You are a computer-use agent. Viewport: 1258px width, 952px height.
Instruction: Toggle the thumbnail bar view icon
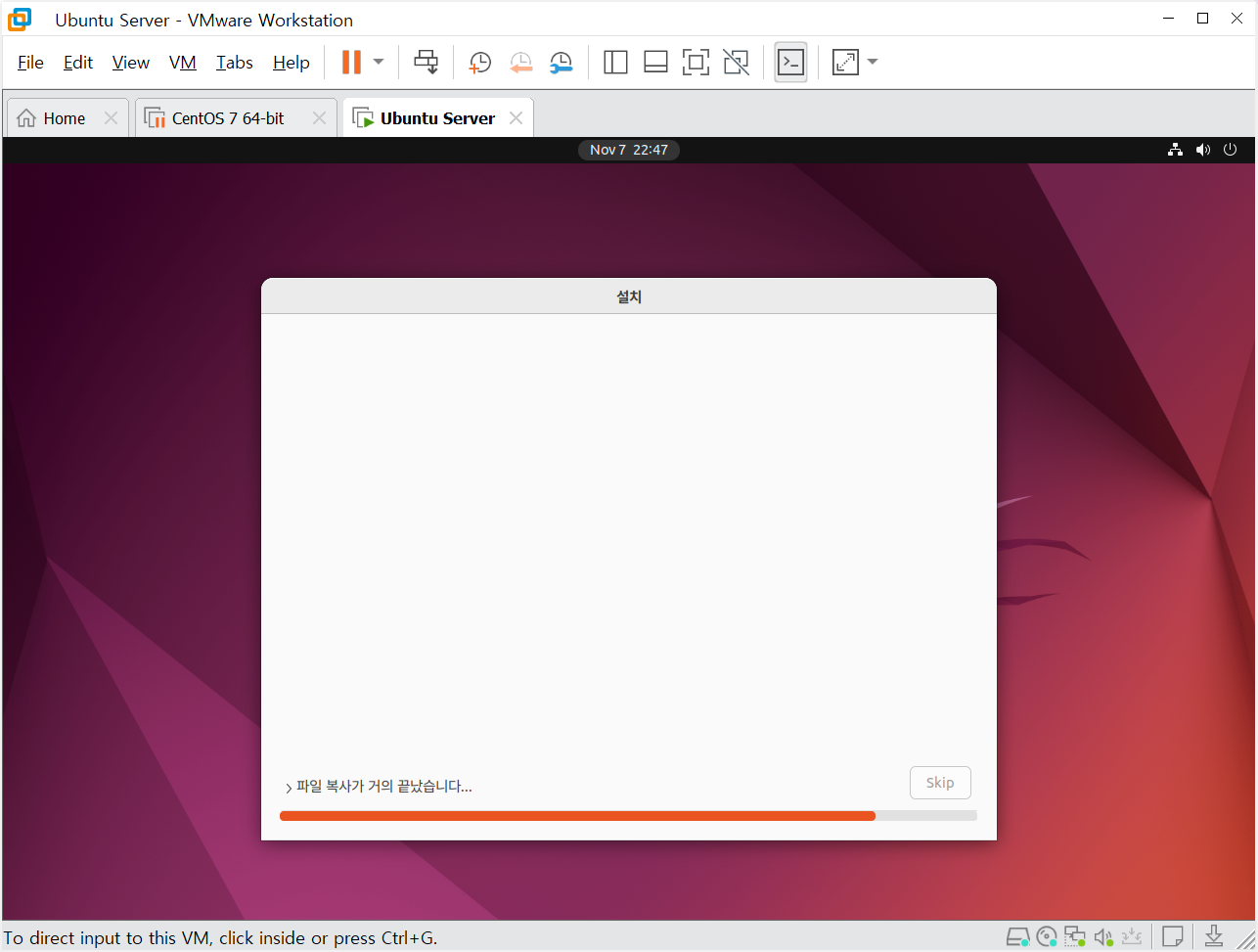click(x=655, y=63)
